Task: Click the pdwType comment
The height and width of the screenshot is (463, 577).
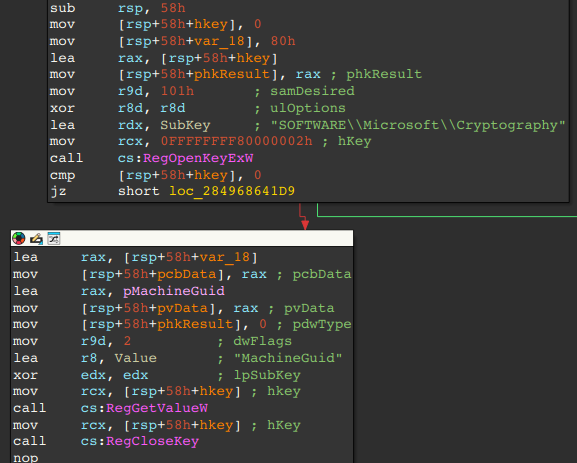Action: (x=322, y=325)
